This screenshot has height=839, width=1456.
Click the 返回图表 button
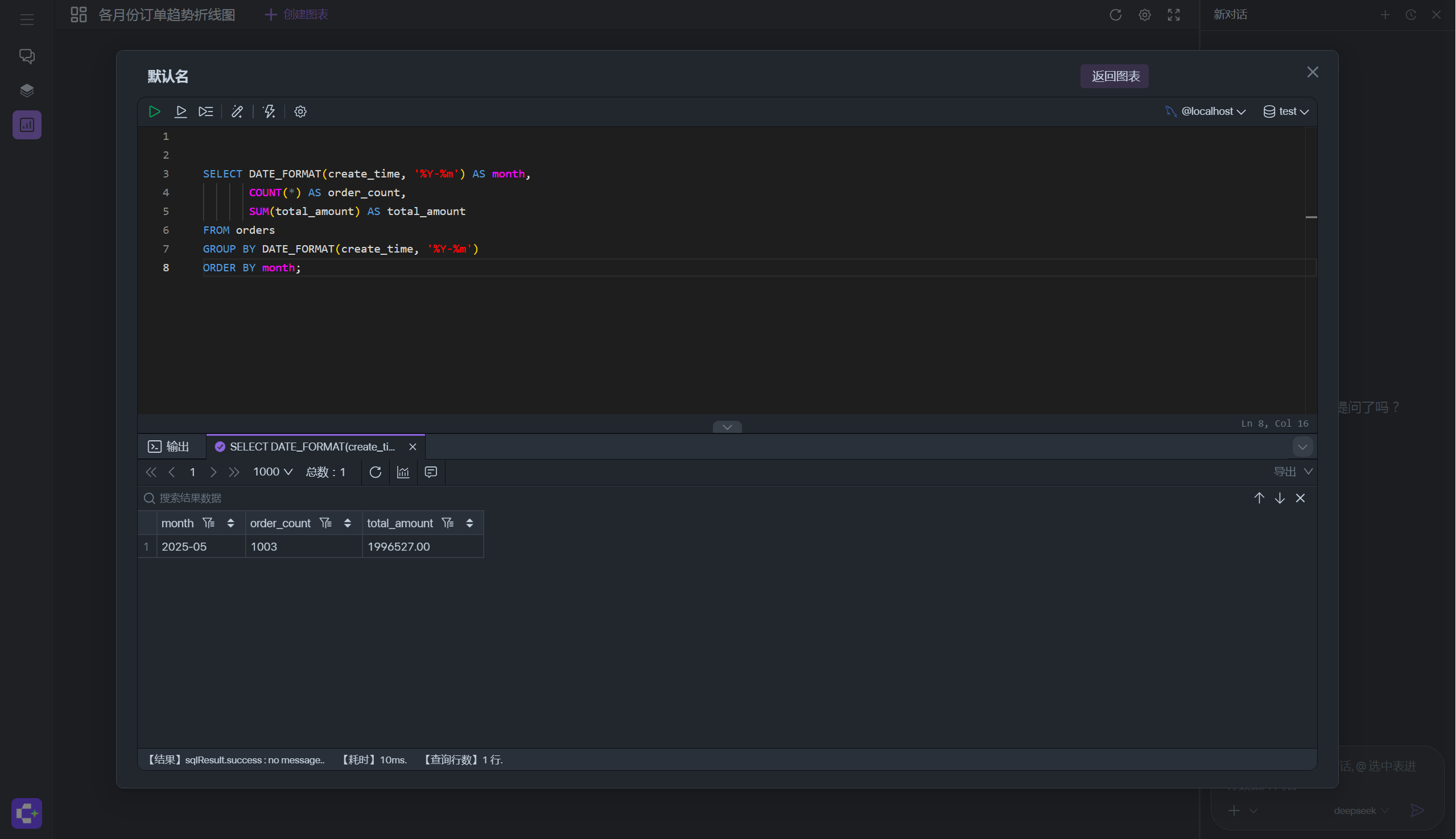click(x=1115, y=76)
